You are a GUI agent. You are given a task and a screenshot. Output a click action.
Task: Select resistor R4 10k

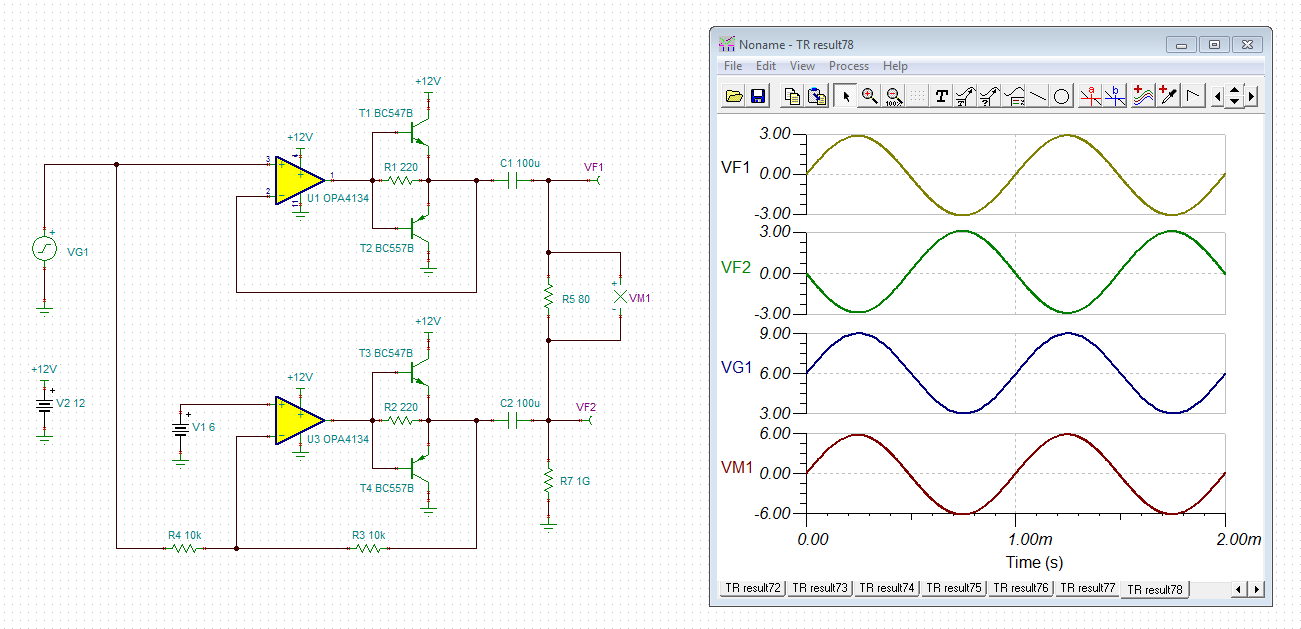click(185, 548)
